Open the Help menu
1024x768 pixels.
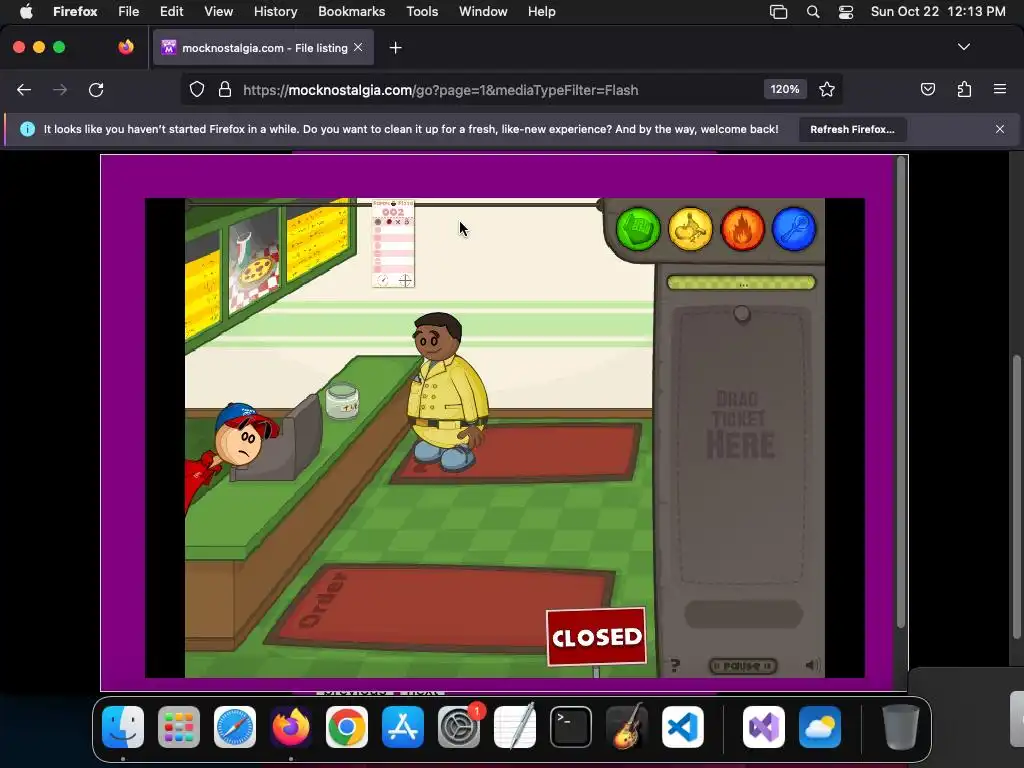(x=542, y=12)
